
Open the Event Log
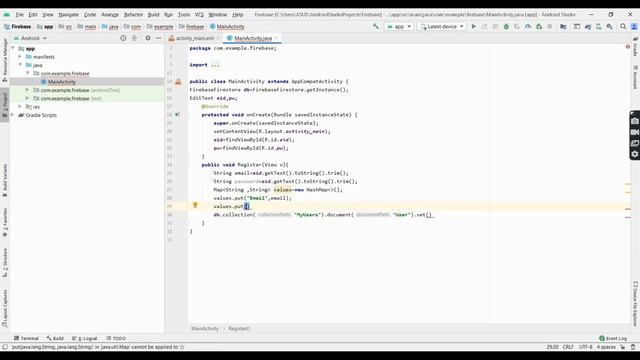[x=613, y=338]
